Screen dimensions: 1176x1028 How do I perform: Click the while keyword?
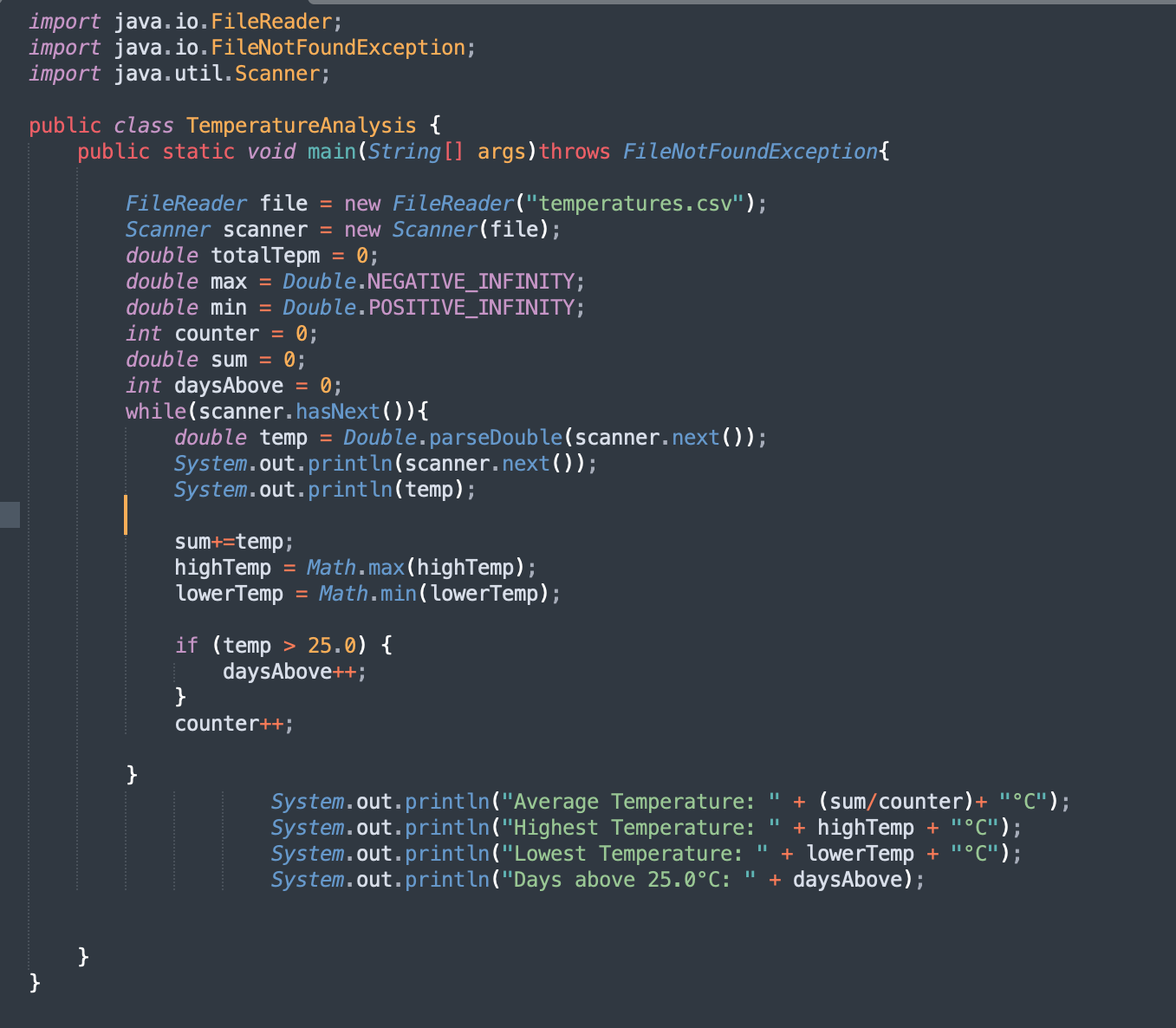[x=156, y=412]
